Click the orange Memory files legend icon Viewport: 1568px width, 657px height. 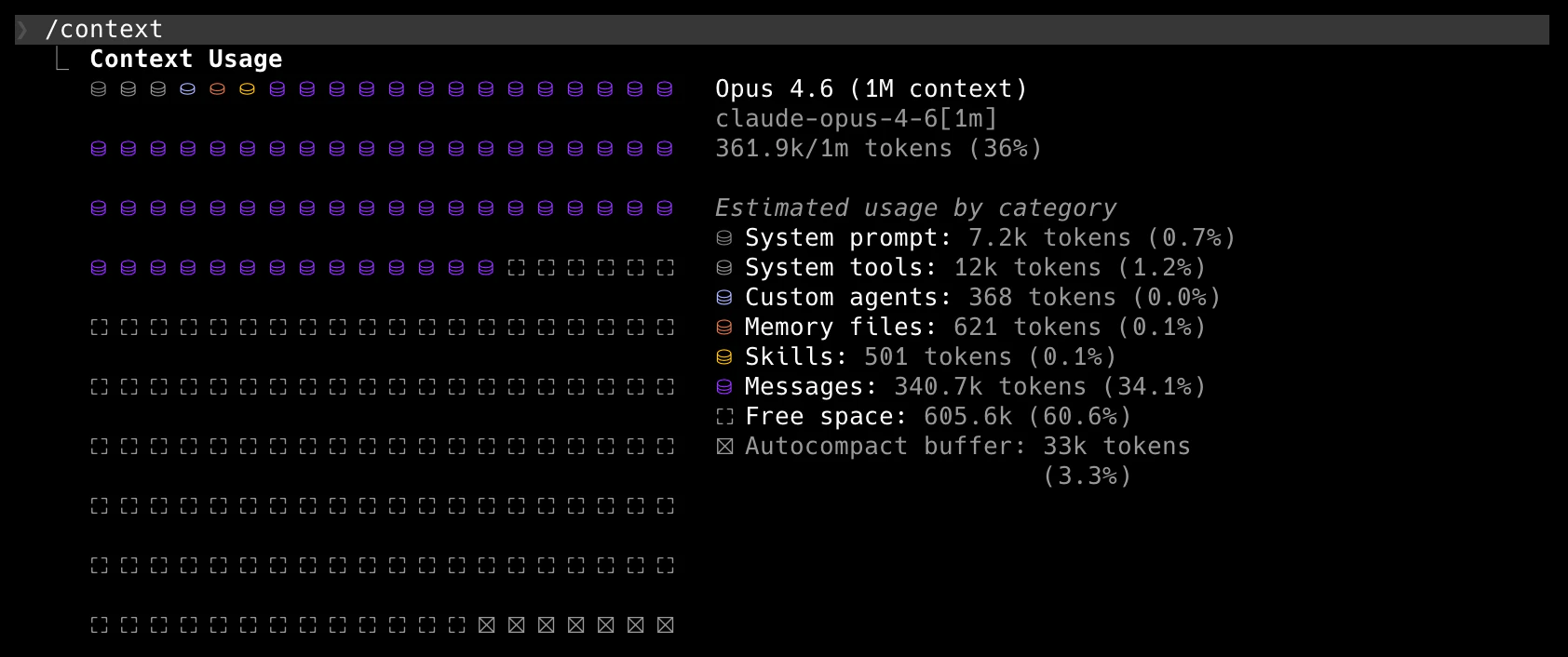pos(724,328)
